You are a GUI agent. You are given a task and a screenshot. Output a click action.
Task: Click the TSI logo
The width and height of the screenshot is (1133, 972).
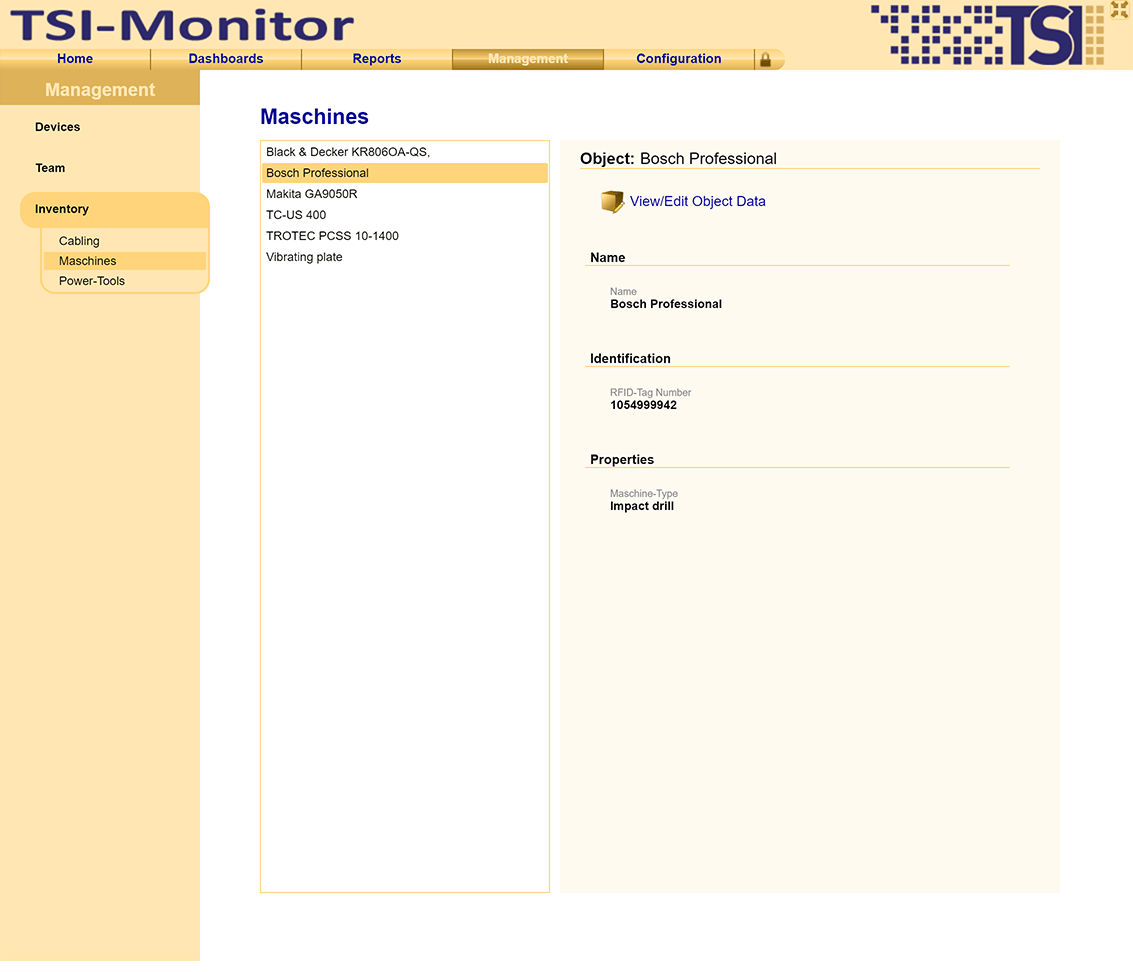click(x=987, y=35)
